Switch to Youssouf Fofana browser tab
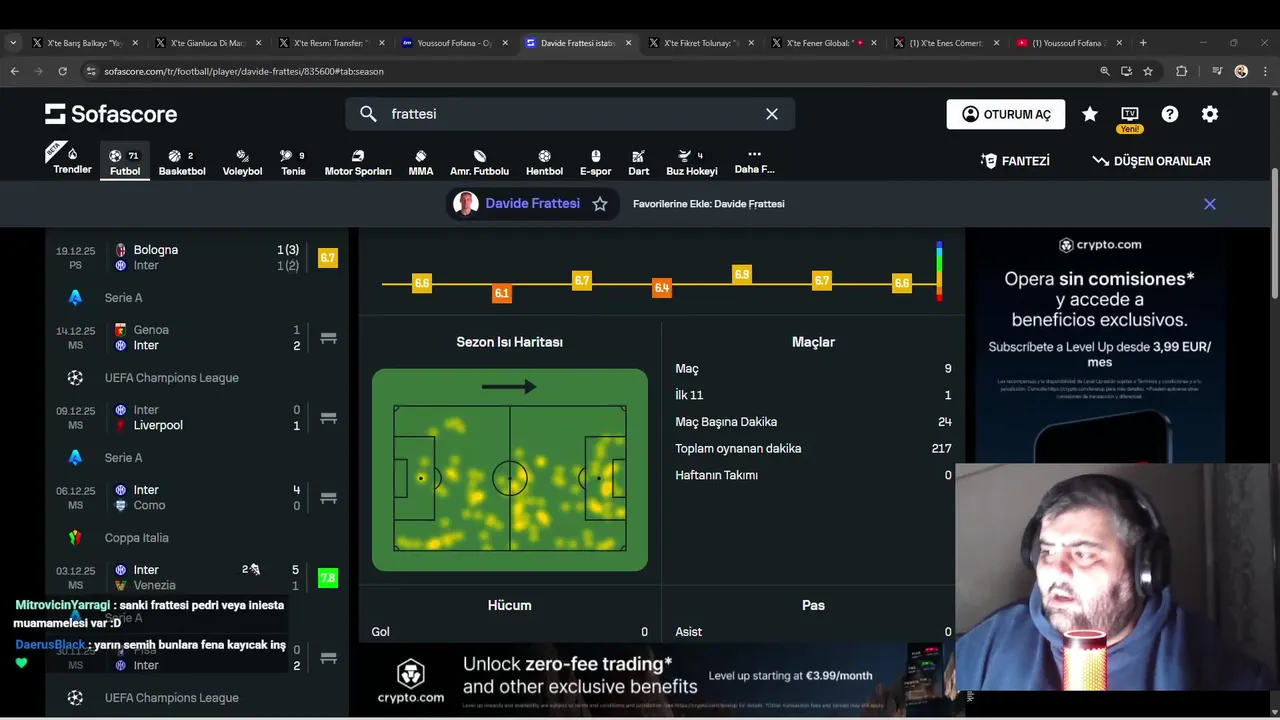Screen dimensions: 1280x720 tap(454, 43)
